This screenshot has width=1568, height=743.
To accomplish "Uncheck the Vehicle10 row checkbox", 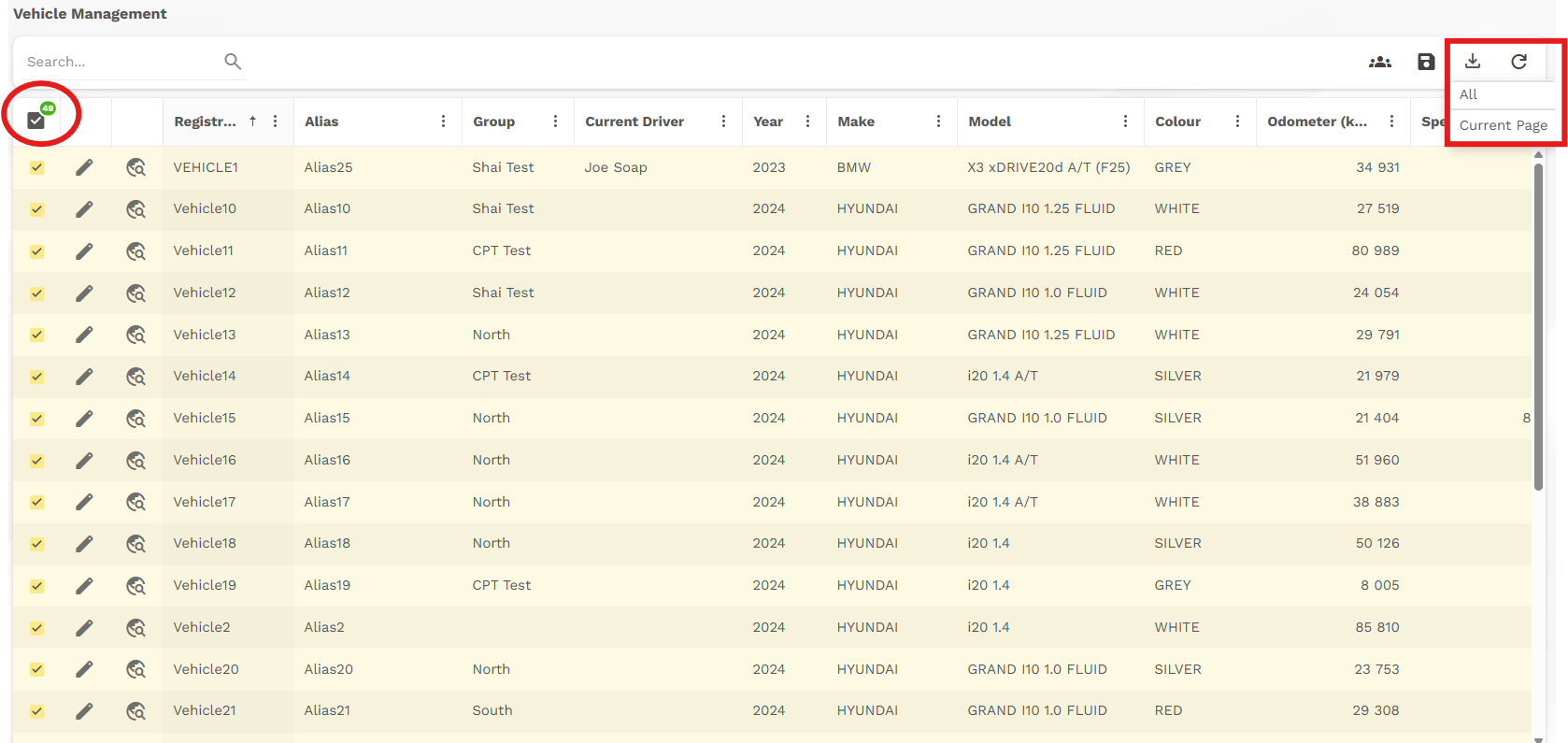I will click(36, 209).
